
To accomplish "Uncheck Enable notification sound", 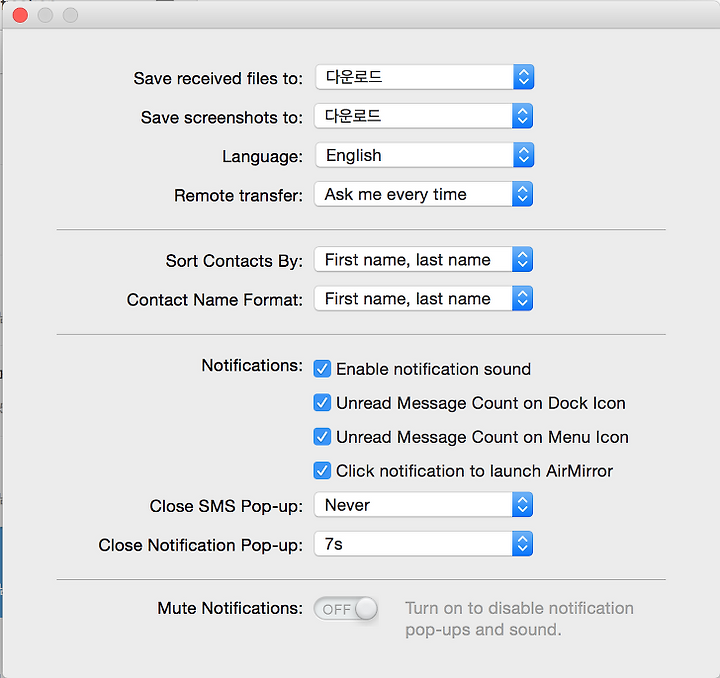I will point(322,369).
